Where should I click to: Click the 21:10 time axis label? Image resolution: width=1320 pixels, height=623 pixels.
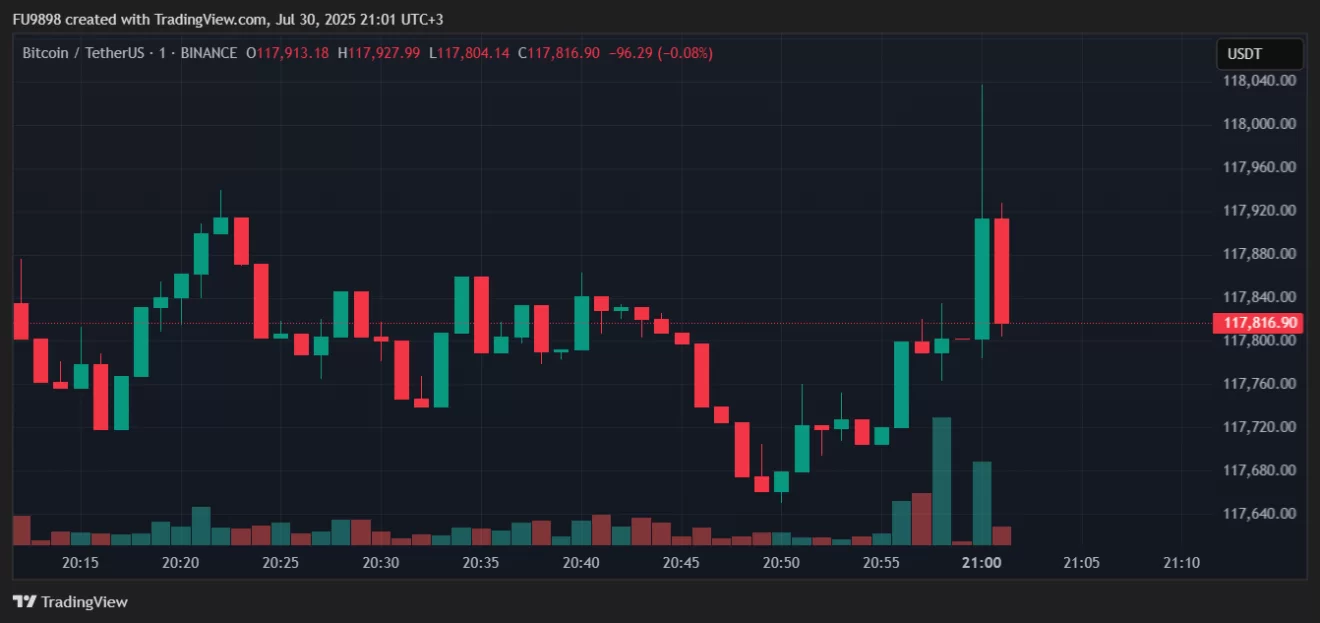click(x=1182, y=563)
